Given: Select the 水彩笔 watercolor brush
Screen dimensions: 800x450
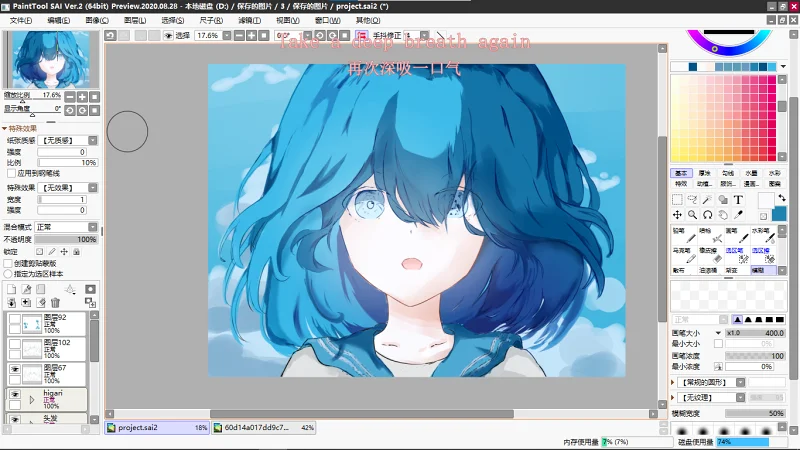Looking at the screenshot, I should tap(764, 235).
